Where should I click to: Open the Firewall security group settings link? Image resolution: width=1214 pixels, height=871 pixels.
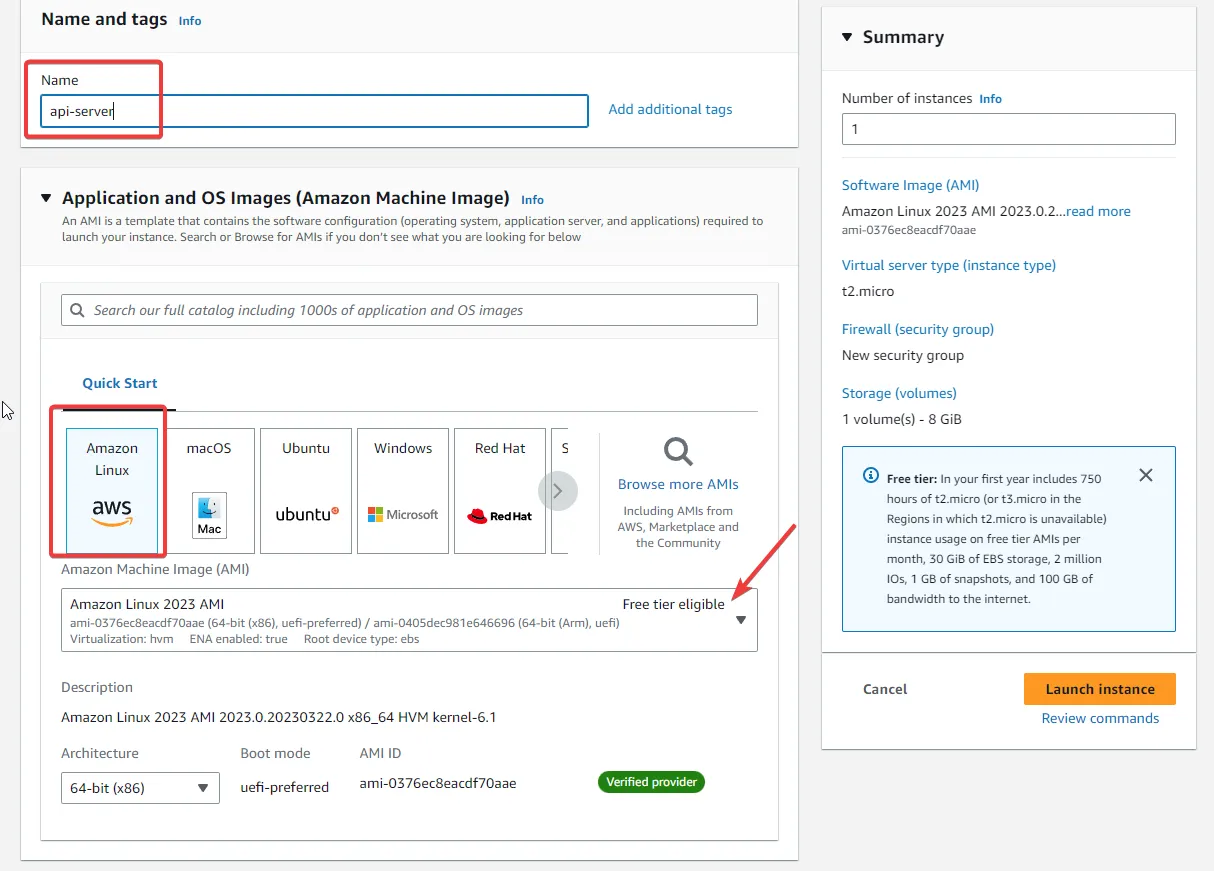(x=917, y=329)
